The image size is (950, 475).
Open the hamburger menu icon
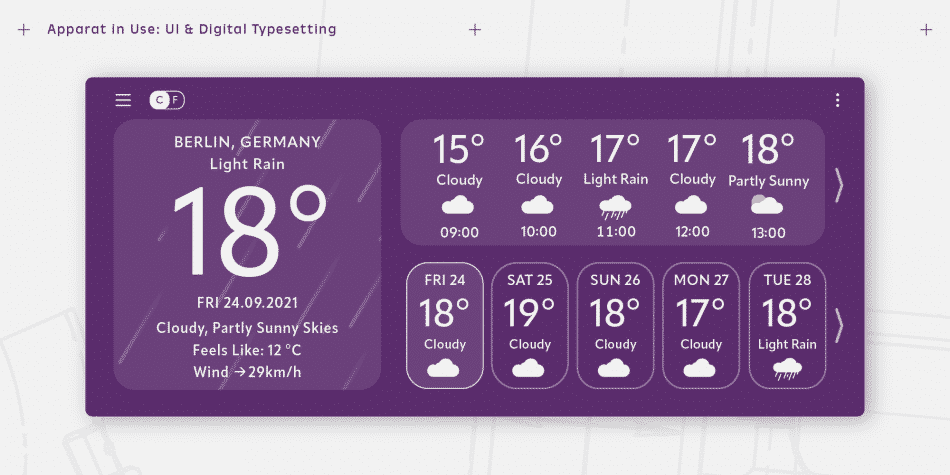(123, 100)
